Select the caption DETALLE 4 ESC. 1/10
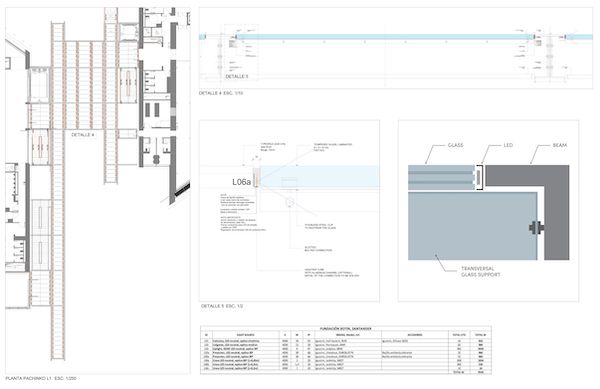This screenshot has width=600, height=389. tap(221, 93)
